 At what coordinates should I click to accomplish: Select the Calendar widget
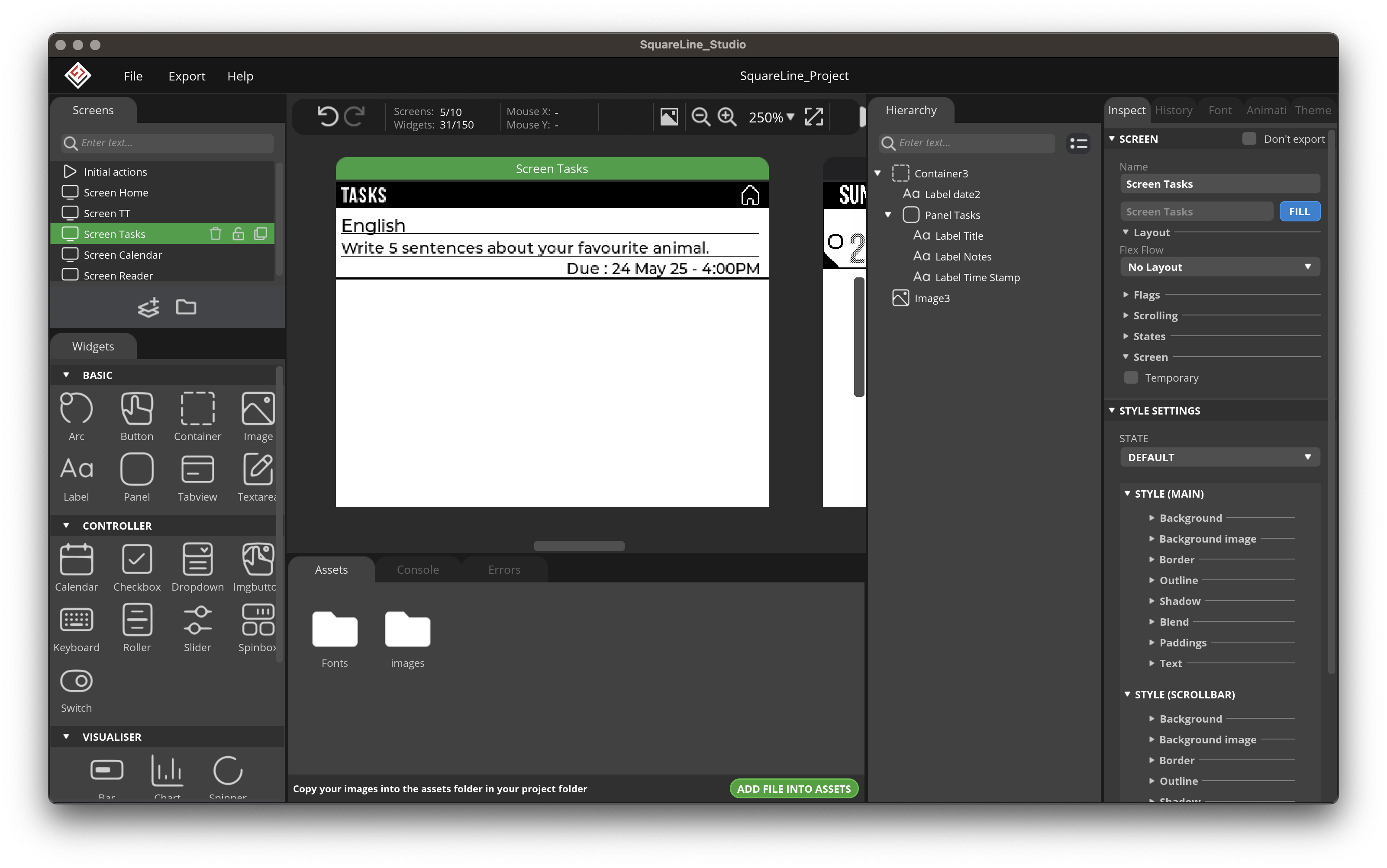coord(76,566)
